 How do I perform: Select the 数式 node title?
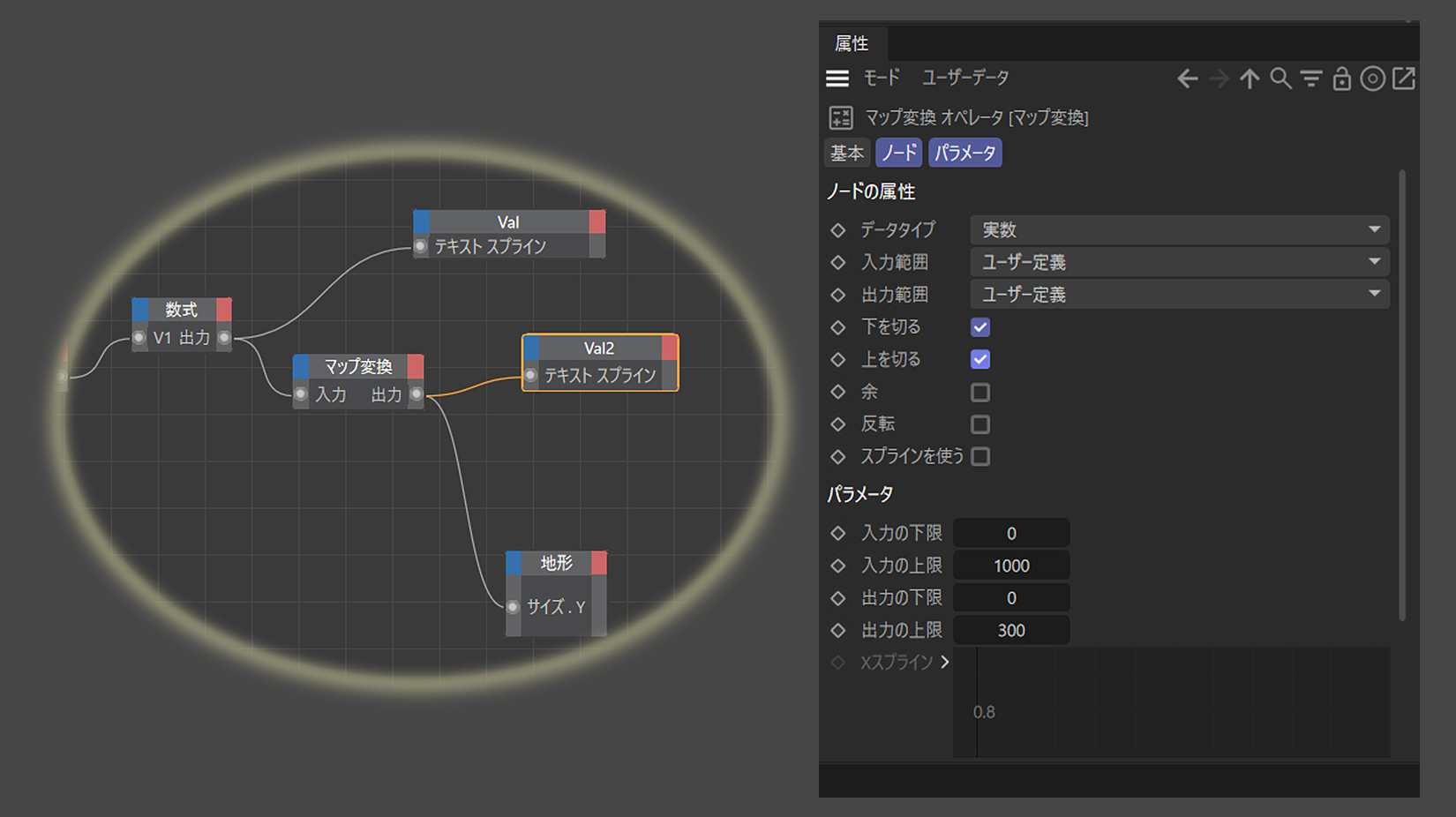click(x=182, y=310)
